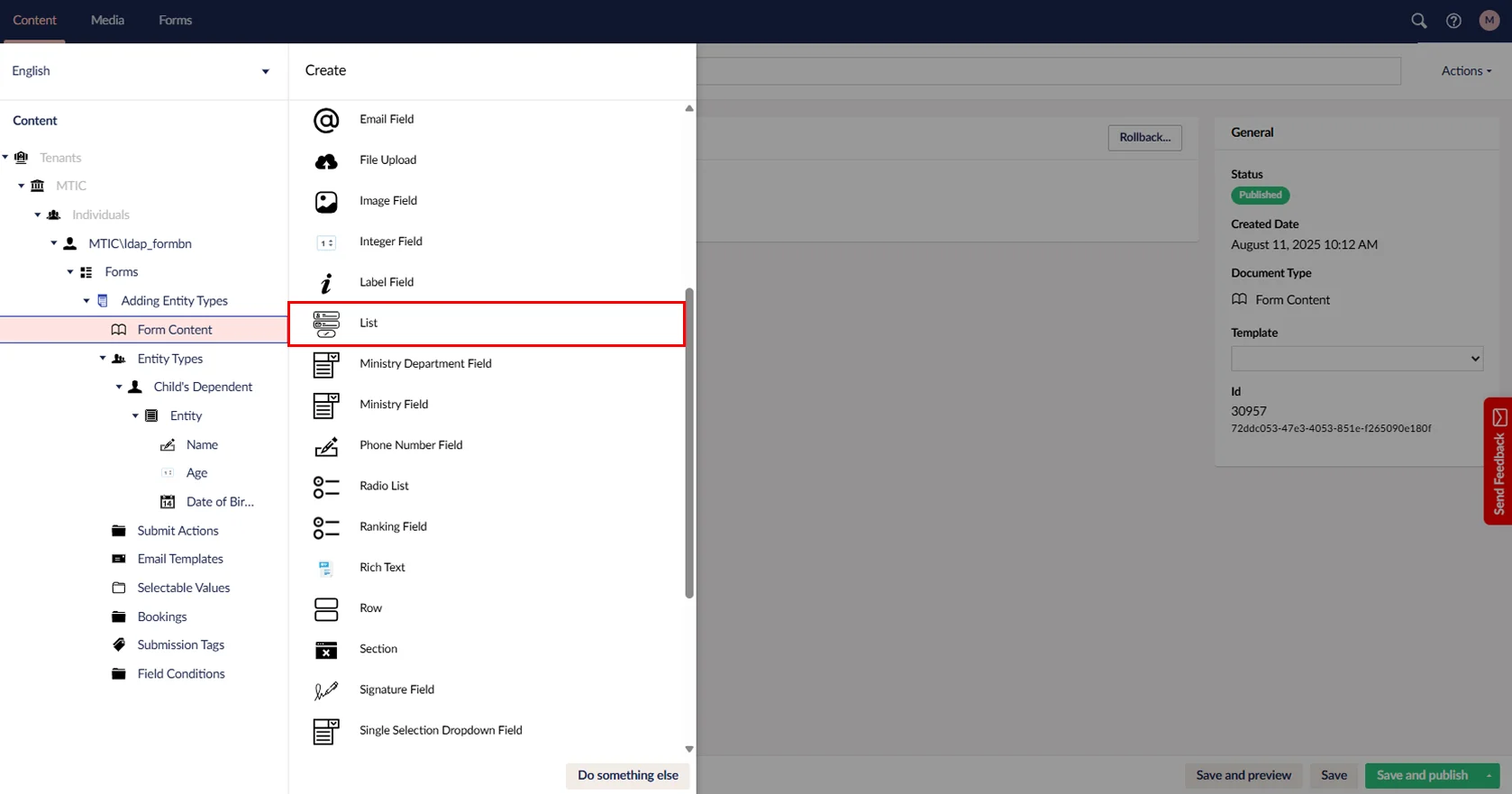Screen dimensions: 1512x794
Task: Switch to the Forms tab
Action: (175, 20)
